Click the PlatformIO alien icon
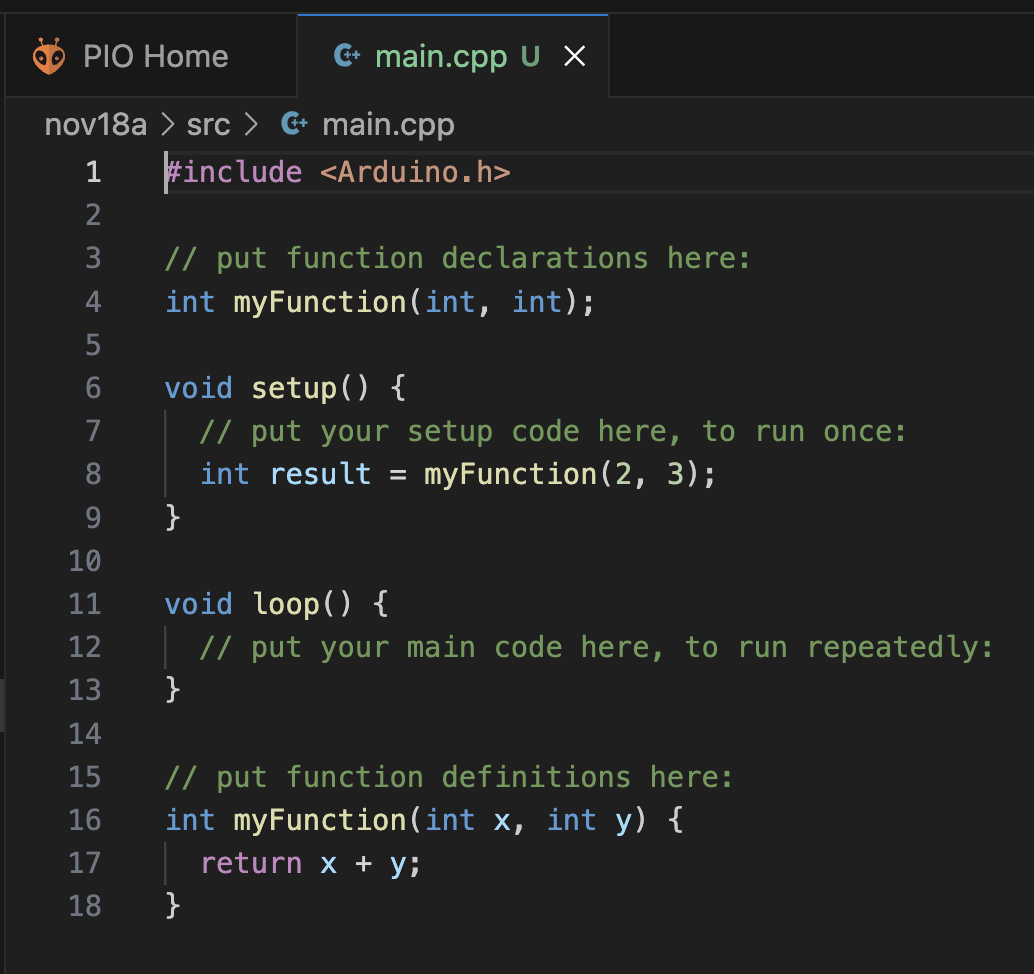This screenshot has height=974, width=1034. (x=49, y=56)
